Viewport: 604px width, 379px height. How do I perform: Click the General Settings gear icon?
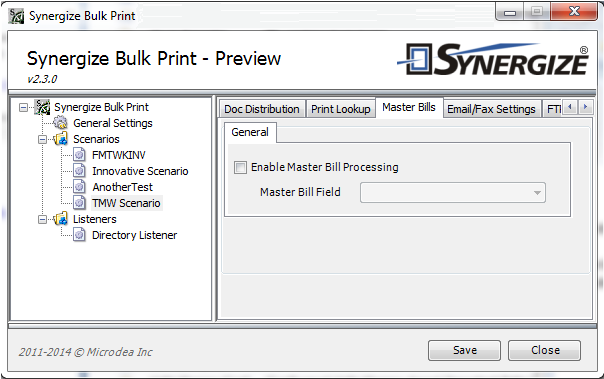tap(60, 123)
